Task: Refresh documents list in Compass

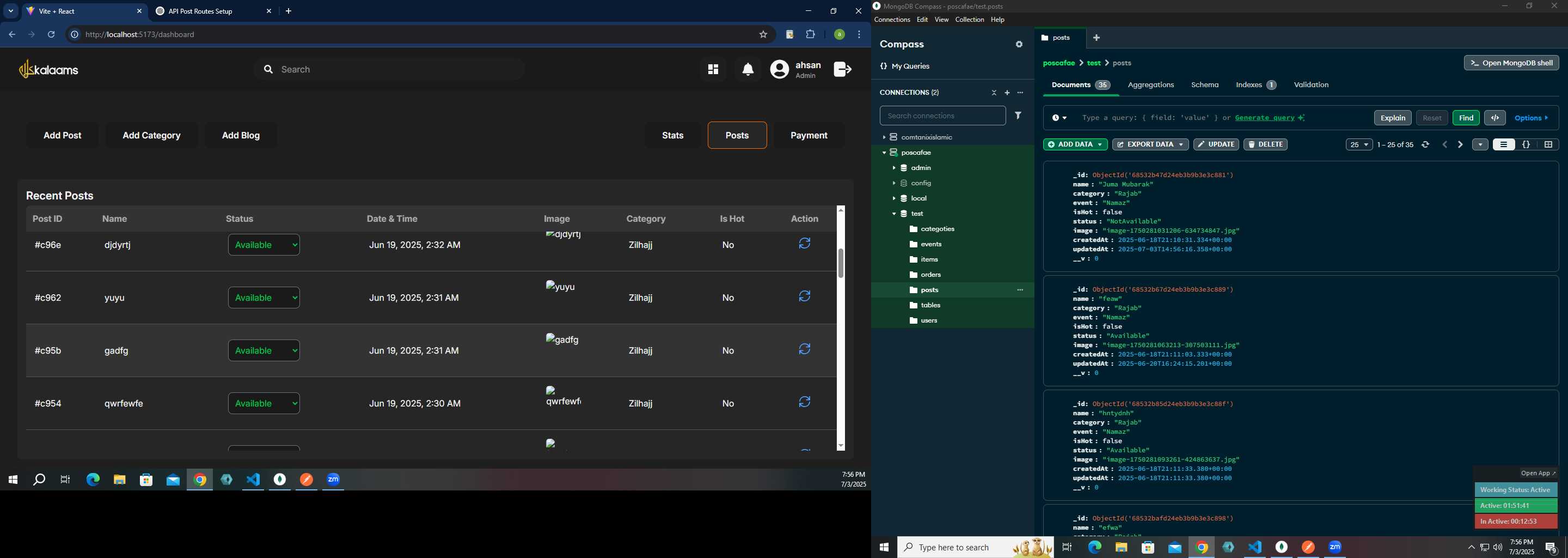Action: (1425, 145)
